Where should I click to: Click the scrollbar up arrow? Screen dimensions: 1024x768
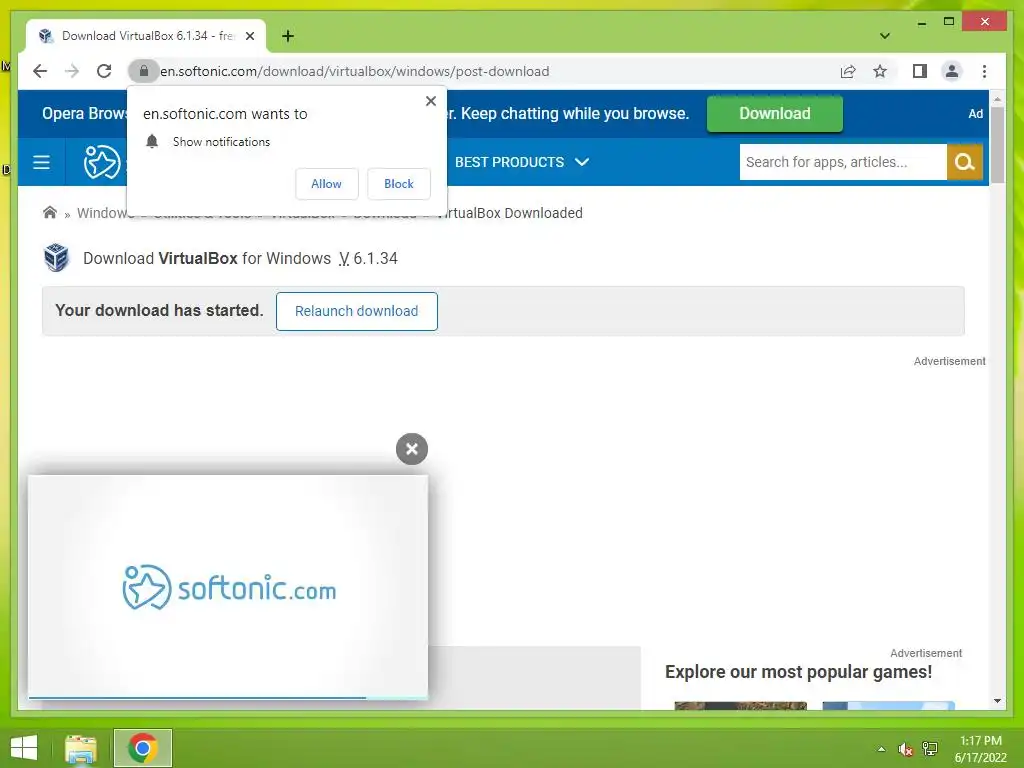(997, 99)
